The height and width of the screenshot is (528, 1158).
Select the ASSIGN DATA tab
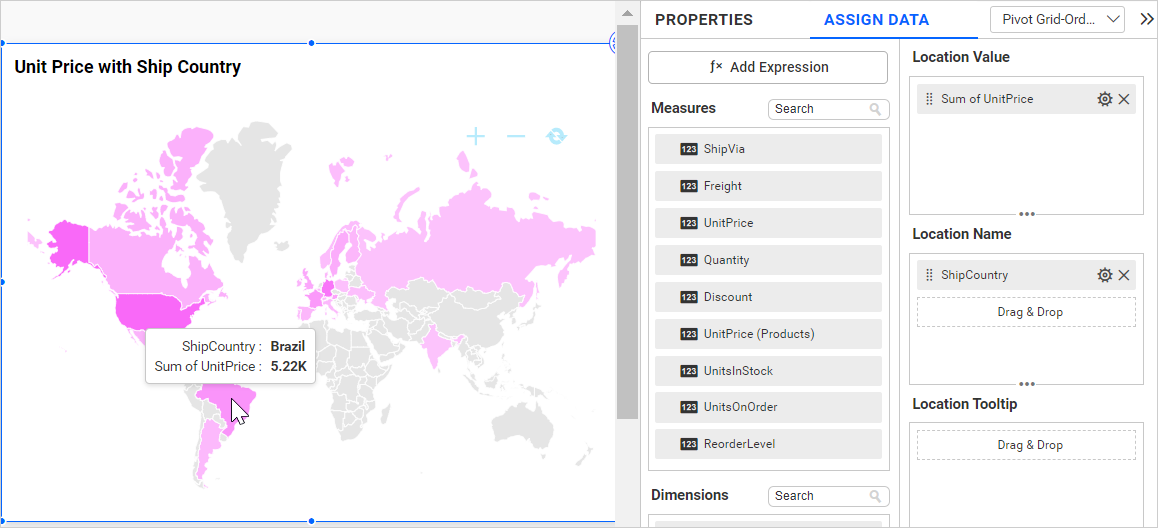point(876,20)
